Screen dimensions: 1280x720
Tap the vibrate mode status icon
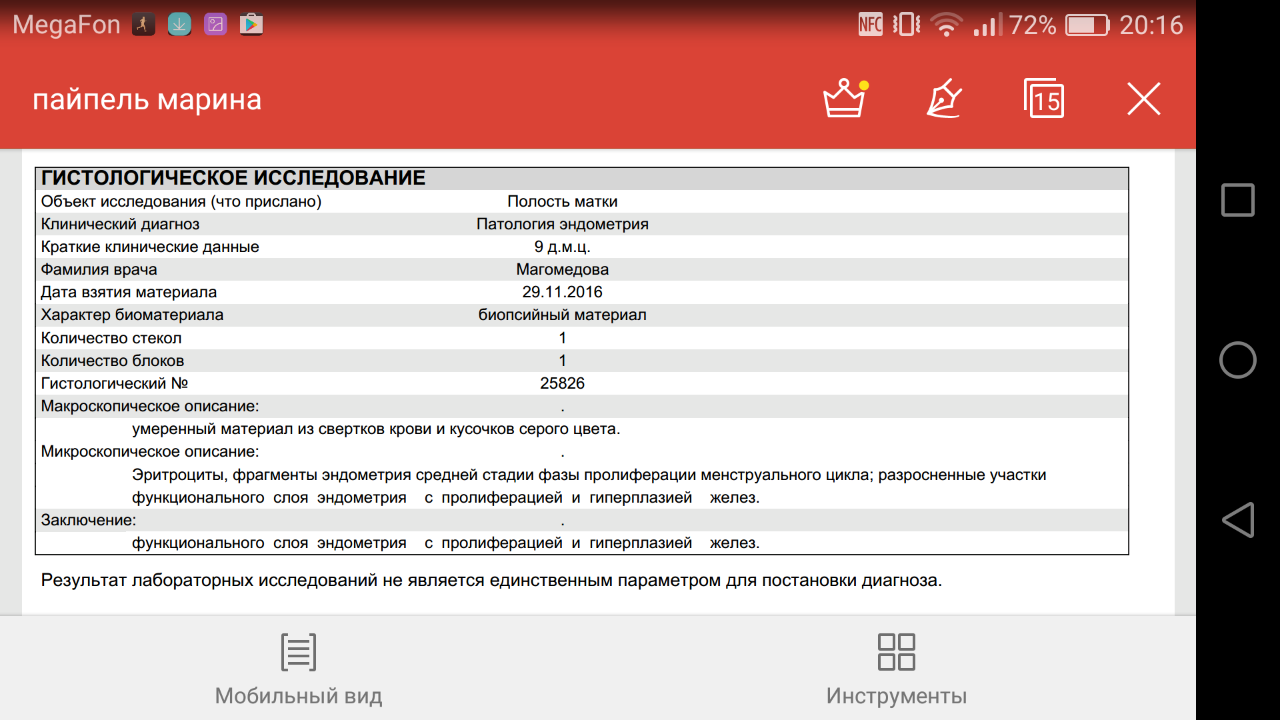coord(906,25)
